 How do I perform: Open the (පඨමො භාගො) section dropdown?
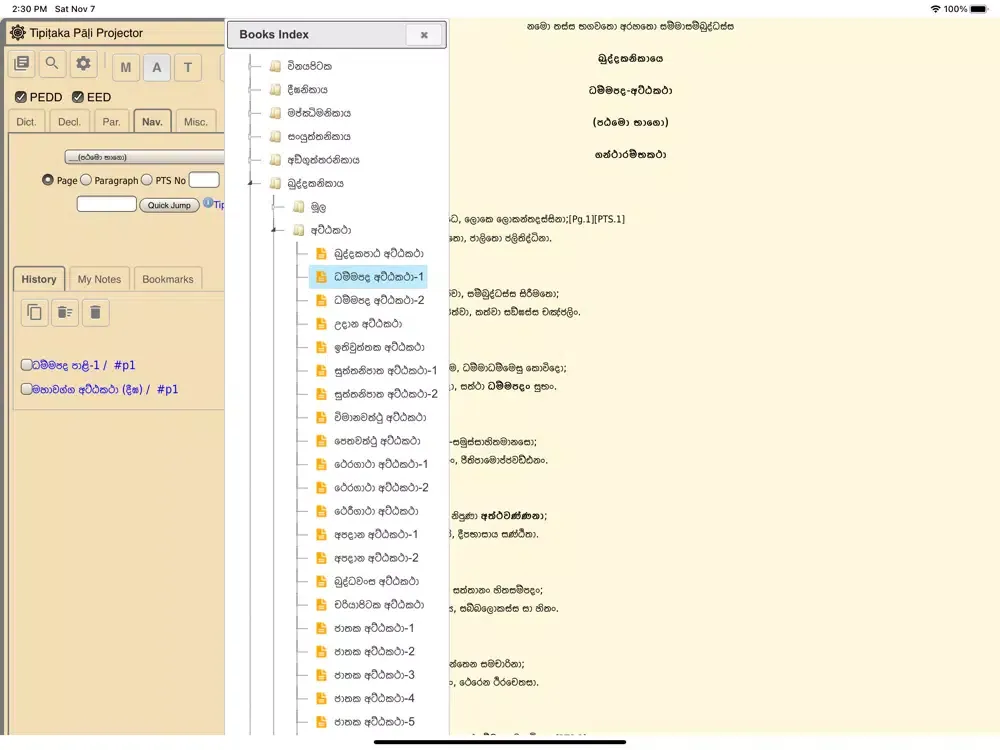click(x=144, y=157)
